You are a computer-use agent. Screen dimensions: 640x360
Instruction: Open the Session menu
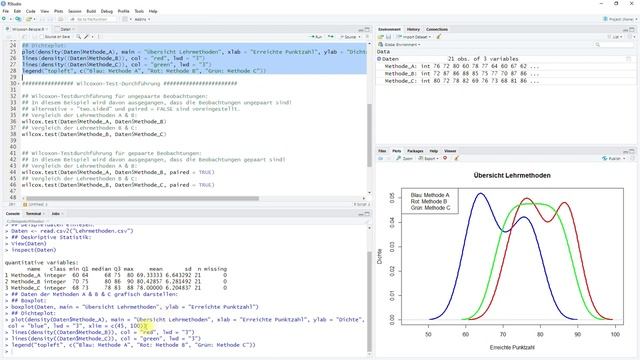point(75,11)
